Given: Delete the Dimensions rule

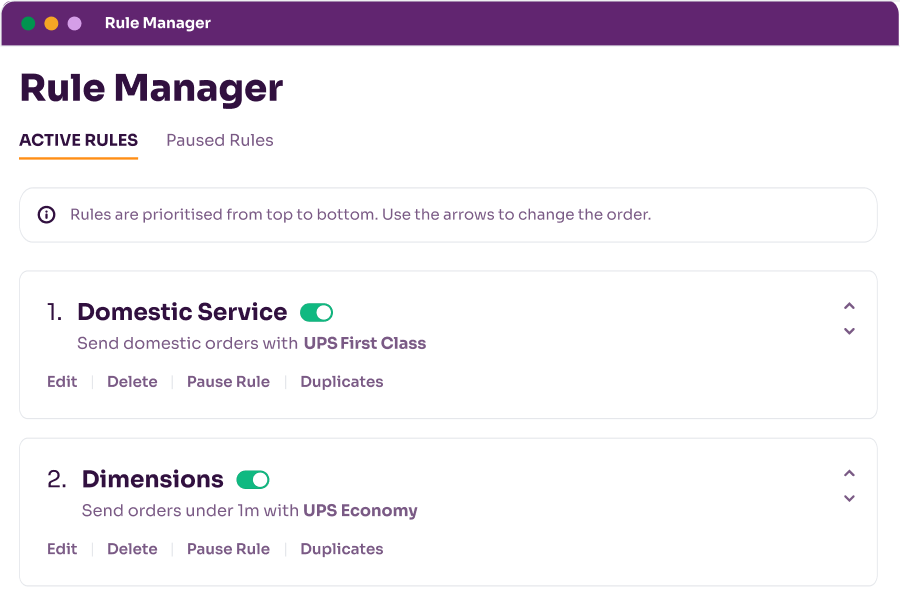Looking at the screenshot, I should [x=132, y=549].
